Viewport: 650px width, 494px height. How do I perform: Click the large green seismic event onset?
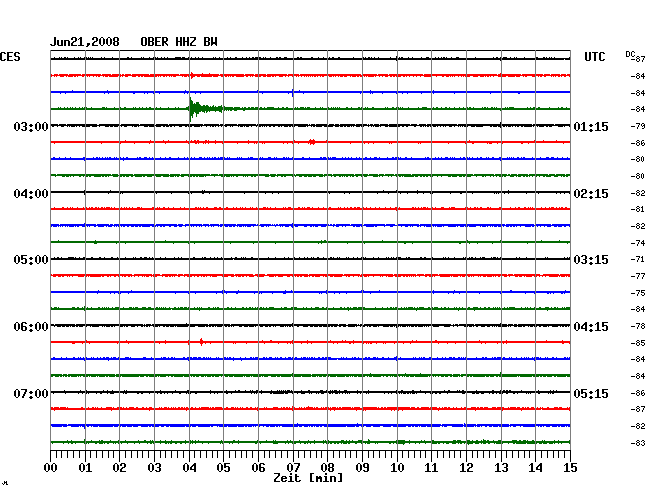[193, 109]
